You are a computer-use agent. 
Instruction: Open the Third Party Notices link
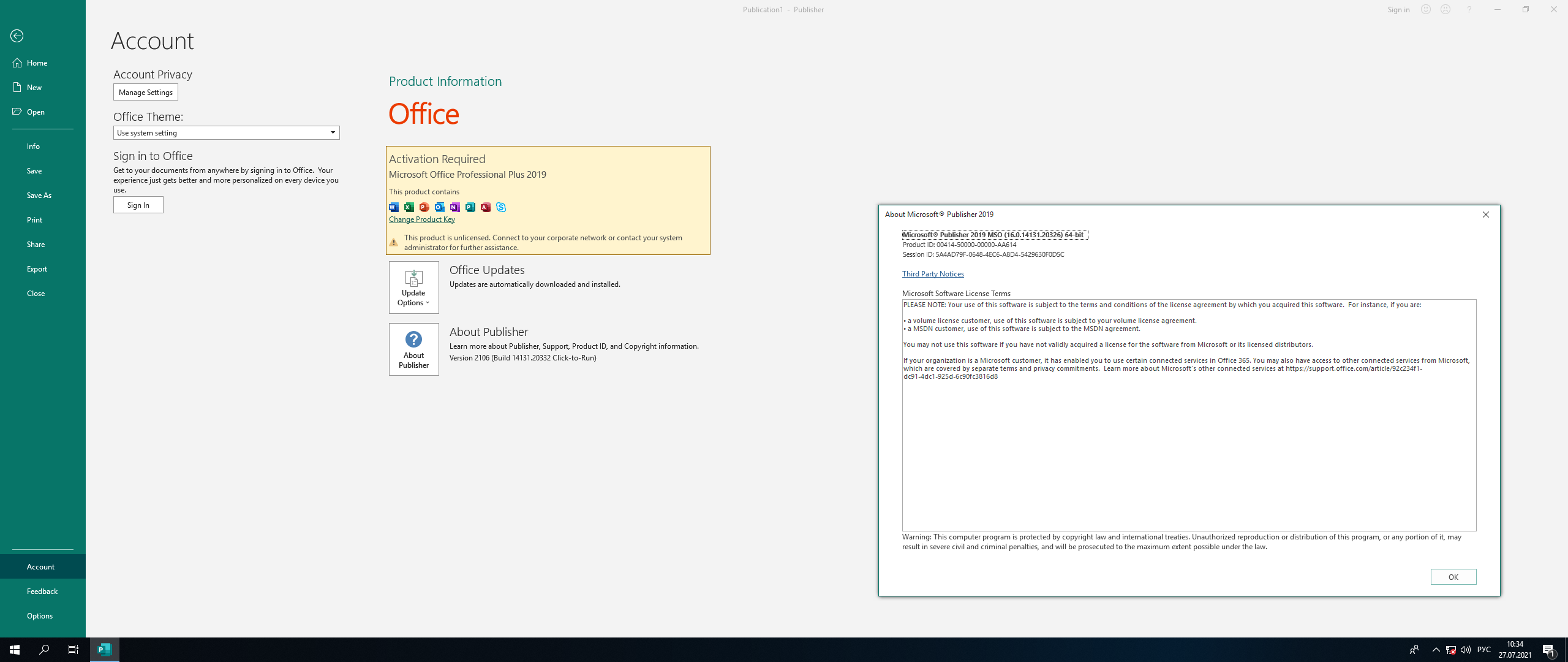point(932,274)
